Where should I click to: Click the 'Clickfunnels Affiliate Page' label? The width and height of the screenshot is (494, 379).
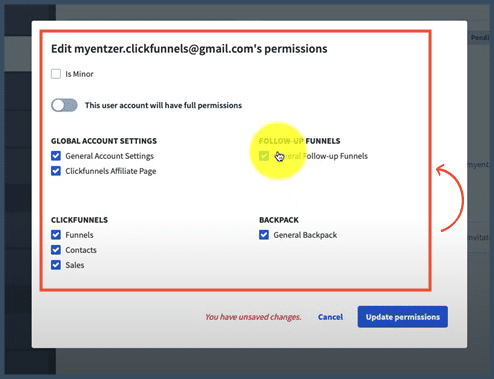click(111, 171)
